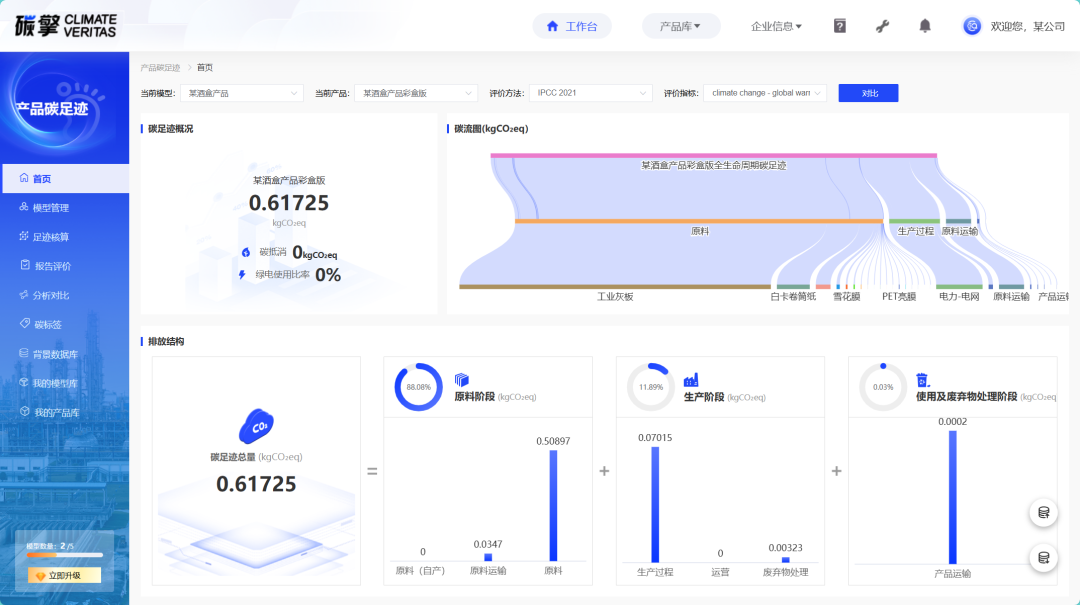
Task: Go to 模型管理 in the sidebar
Action: click(x=50, y=208)
